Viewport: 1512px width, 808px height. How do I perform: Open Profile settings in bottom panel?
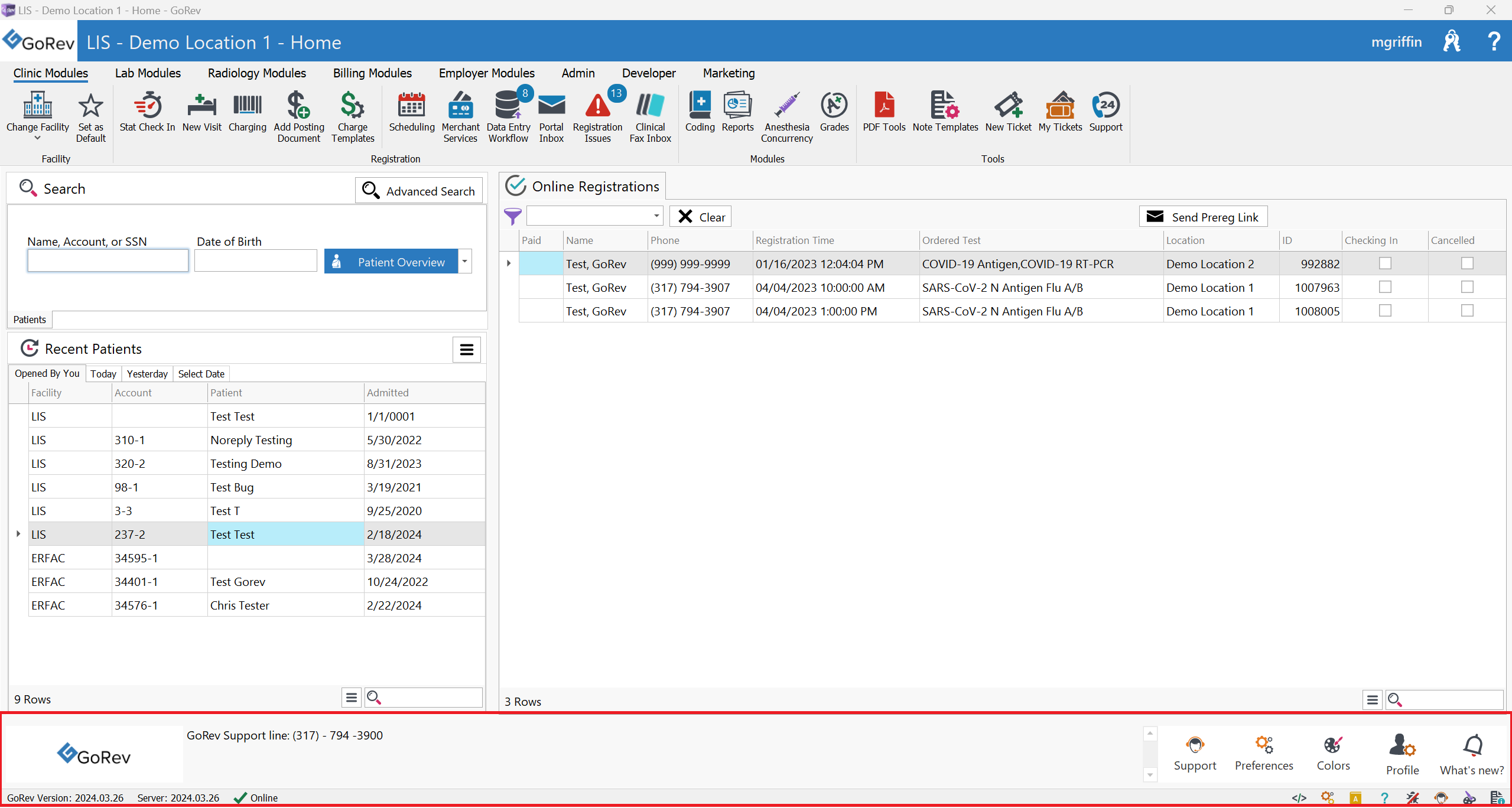tap(1402, 755)
